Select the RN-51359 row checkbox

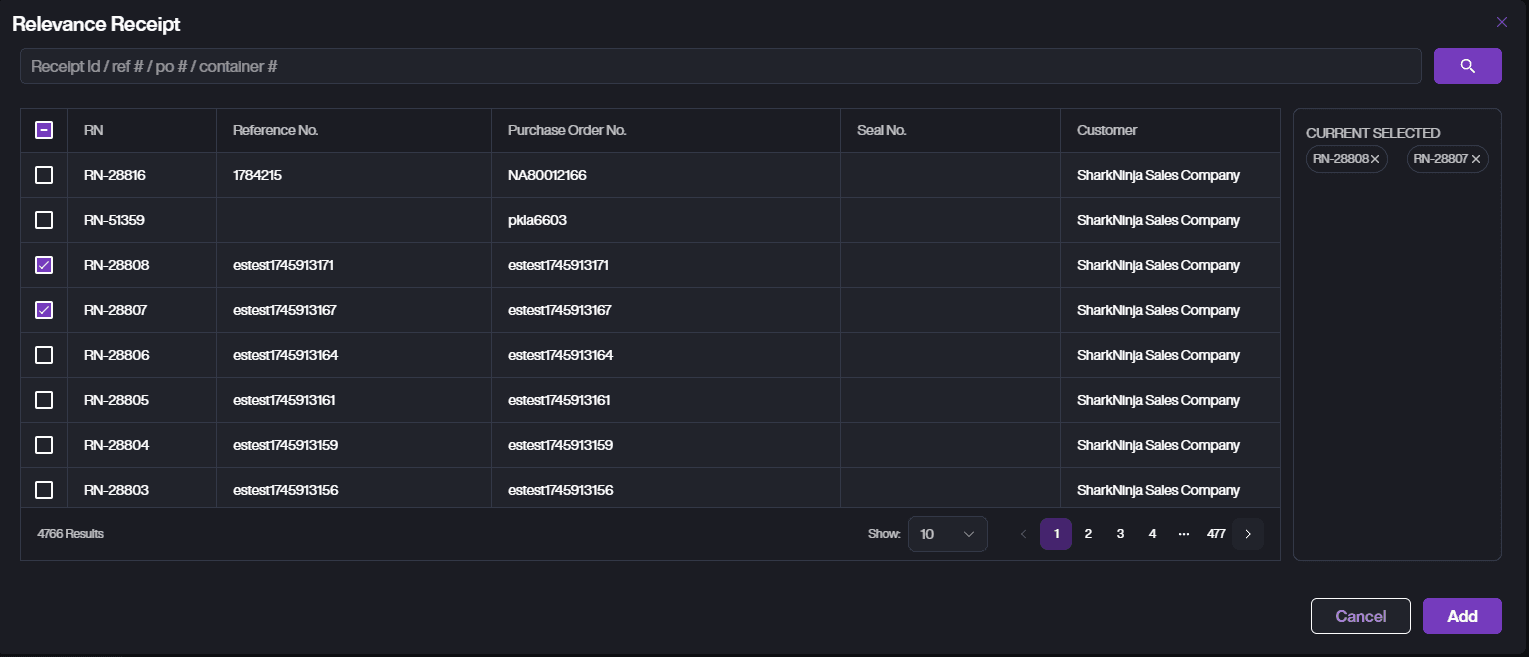pos(44,220)
